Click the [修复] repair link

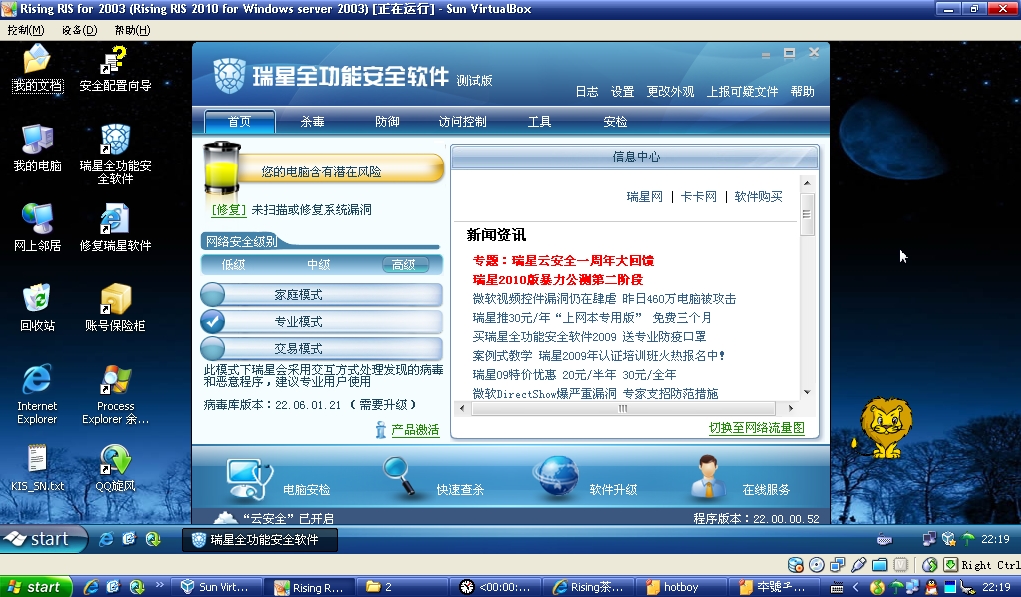click(x=229, y=210)
